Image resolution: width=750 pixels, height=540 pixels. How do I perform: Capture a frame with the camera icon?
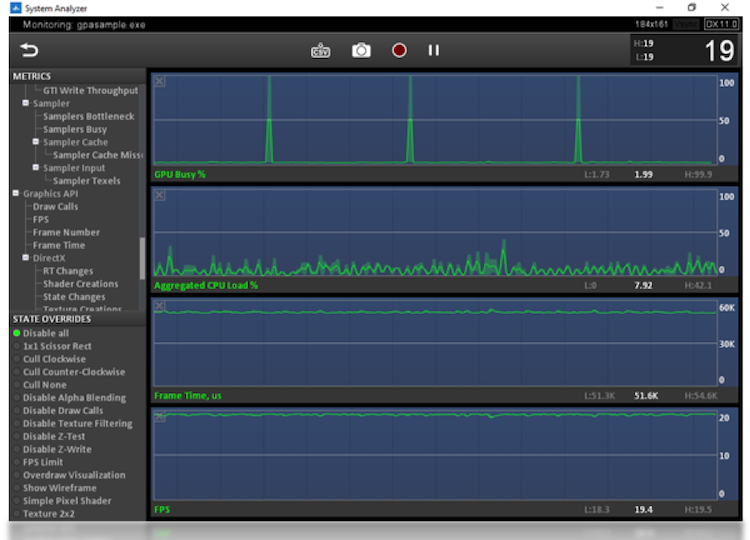point(361,50)
